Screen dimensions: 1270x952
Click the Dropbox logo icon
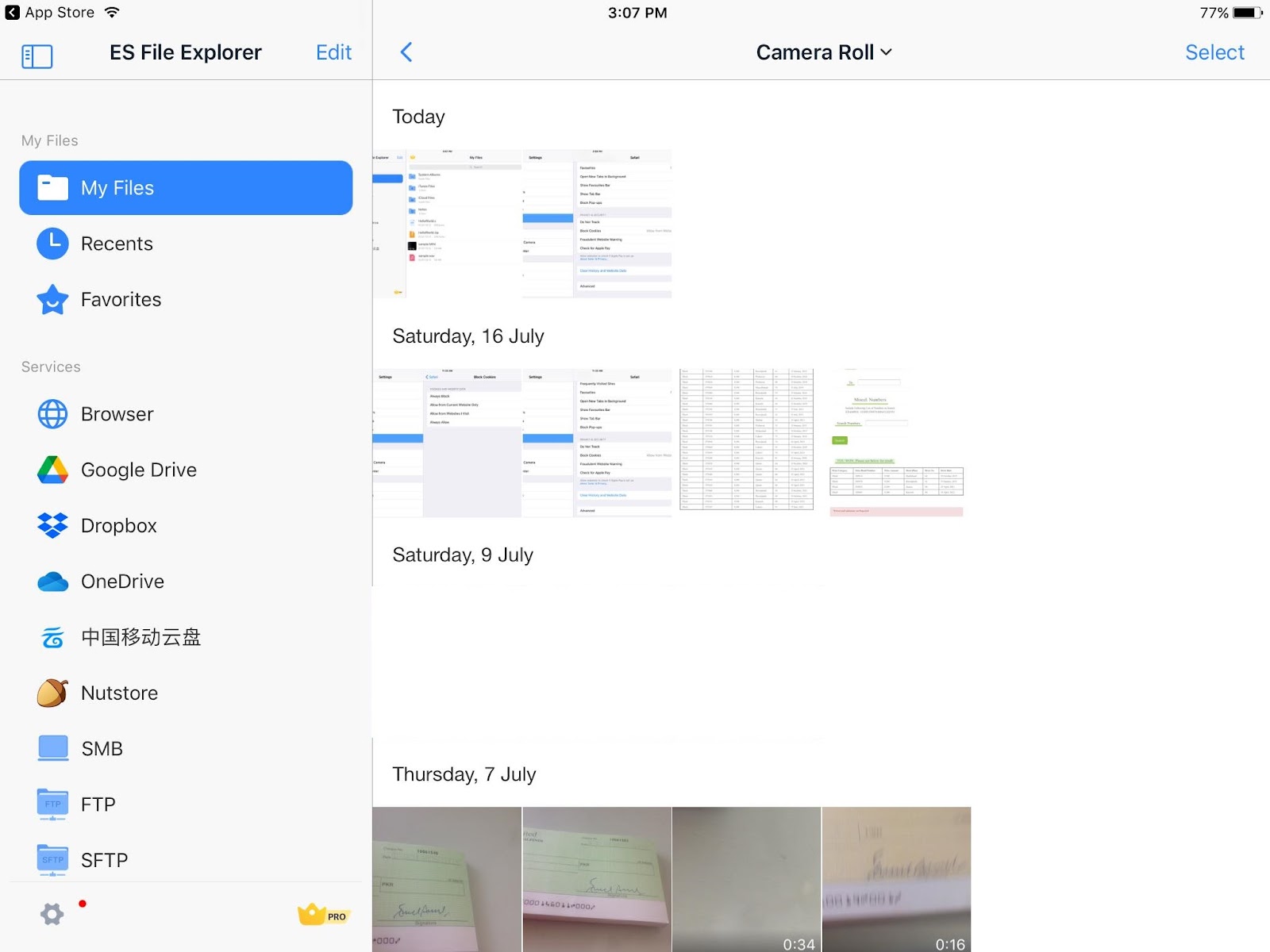52,525
